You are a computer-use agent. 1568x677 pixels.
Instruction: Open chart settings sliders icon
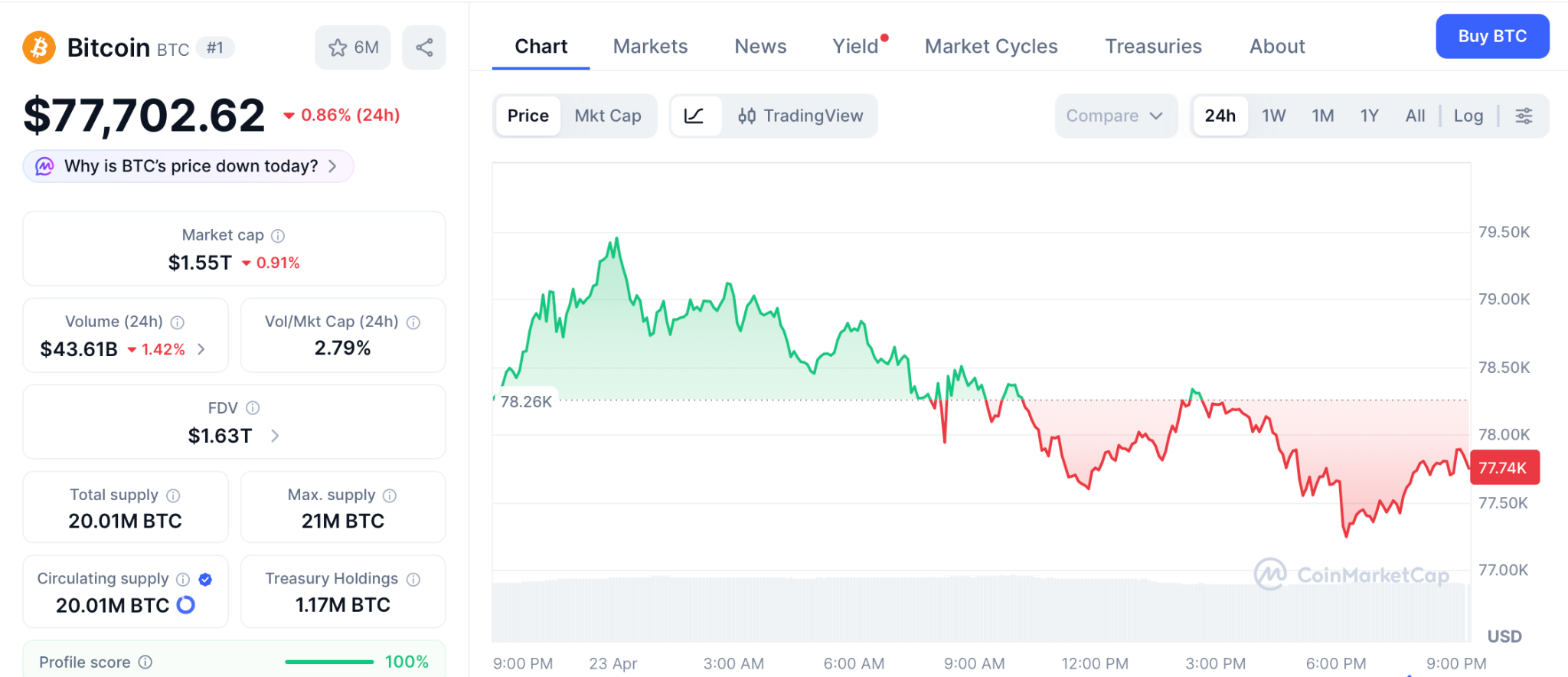1524,116
